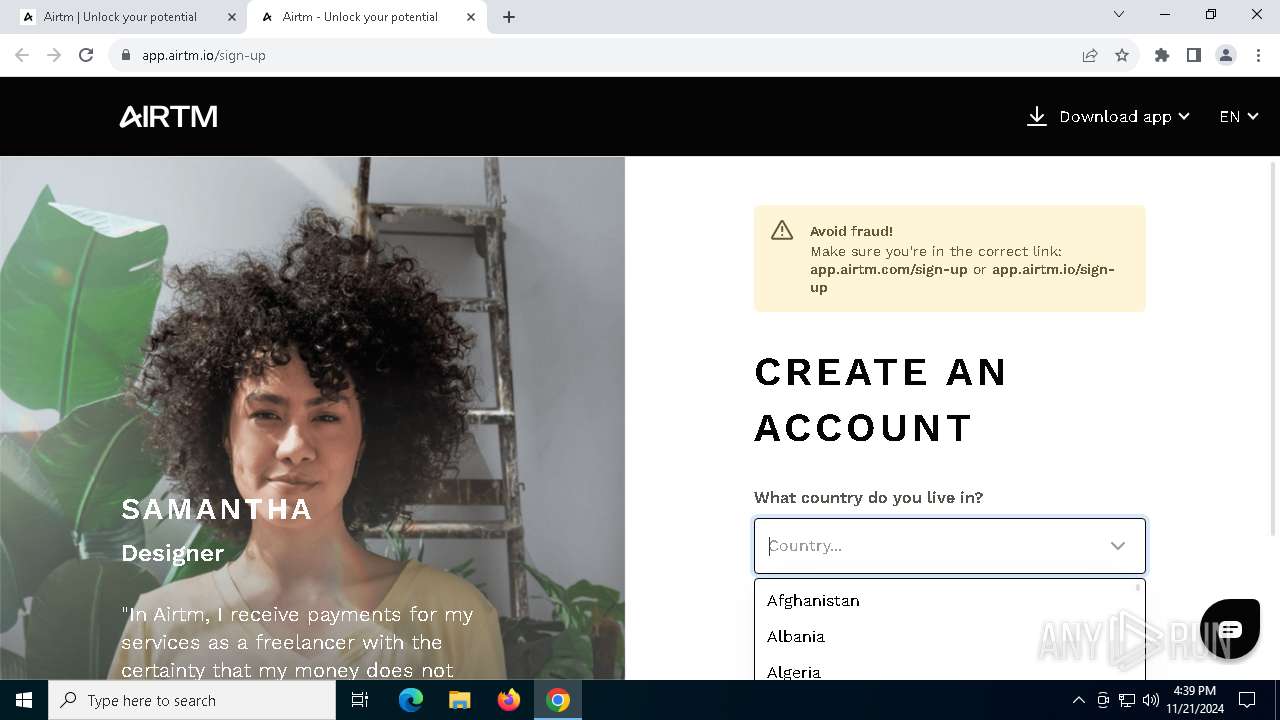Click the Airtm logo in header
The image size is (1280, 720).
(x=168, y=117)
